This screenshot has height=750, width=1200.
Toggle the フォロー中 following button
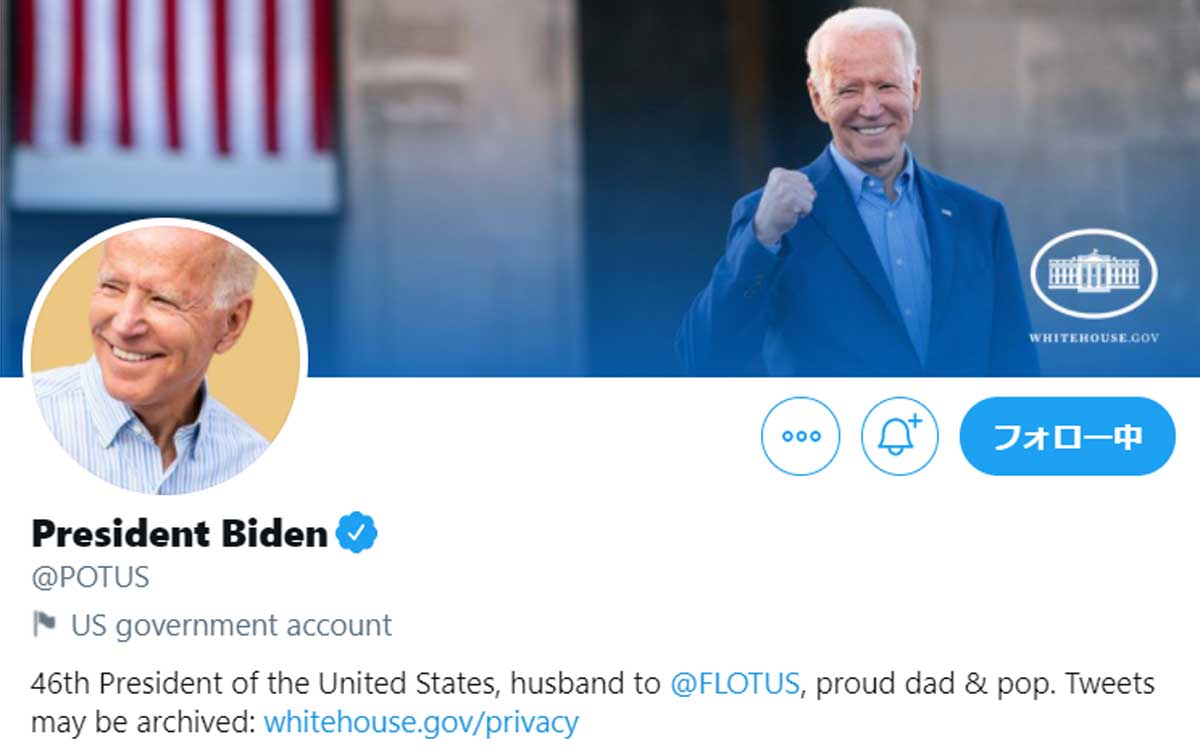1067,436
